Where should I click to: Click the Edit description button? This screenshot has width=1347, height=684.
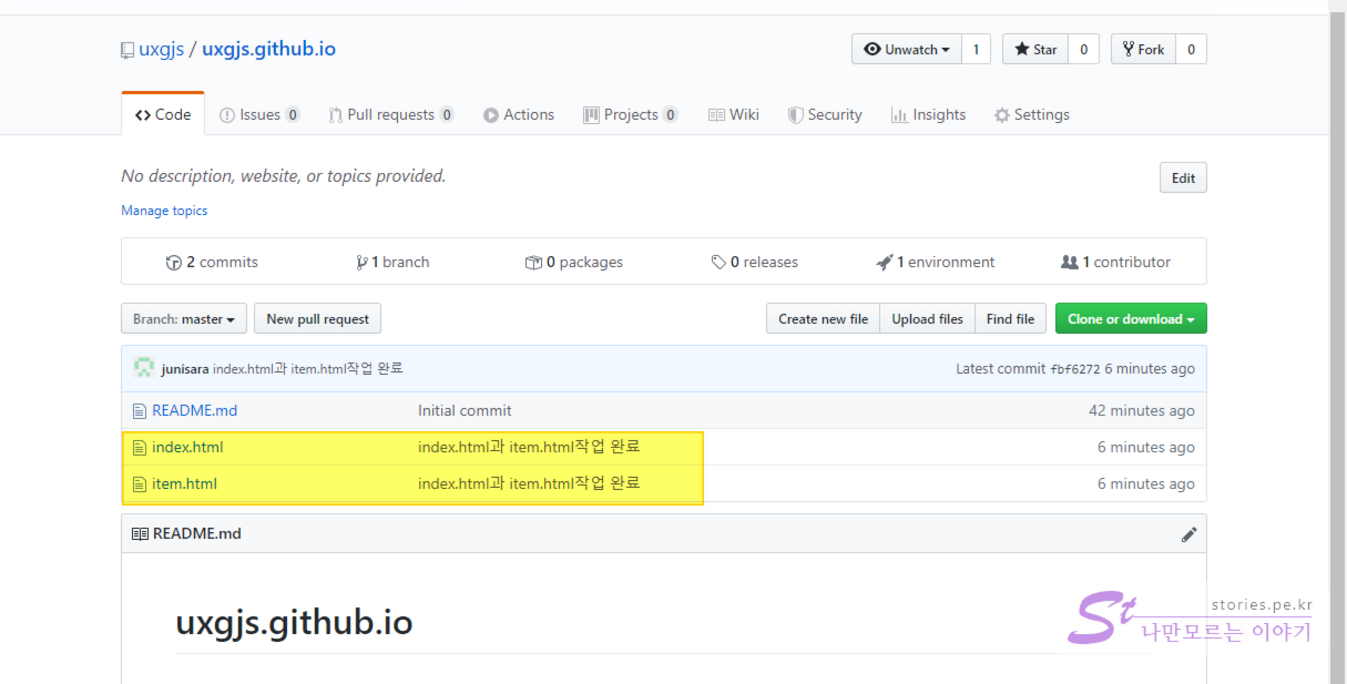point(1183,178)
